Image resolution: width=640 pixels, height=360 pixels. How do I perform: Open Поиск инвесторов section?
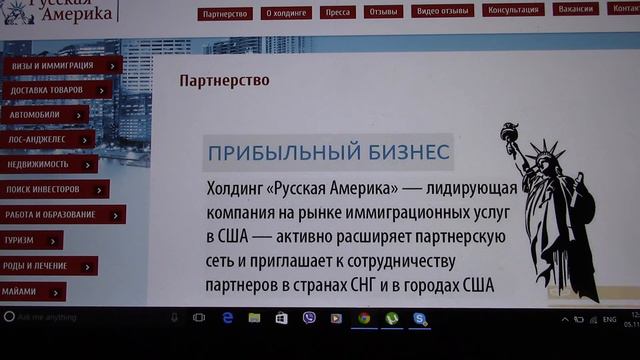55,189
